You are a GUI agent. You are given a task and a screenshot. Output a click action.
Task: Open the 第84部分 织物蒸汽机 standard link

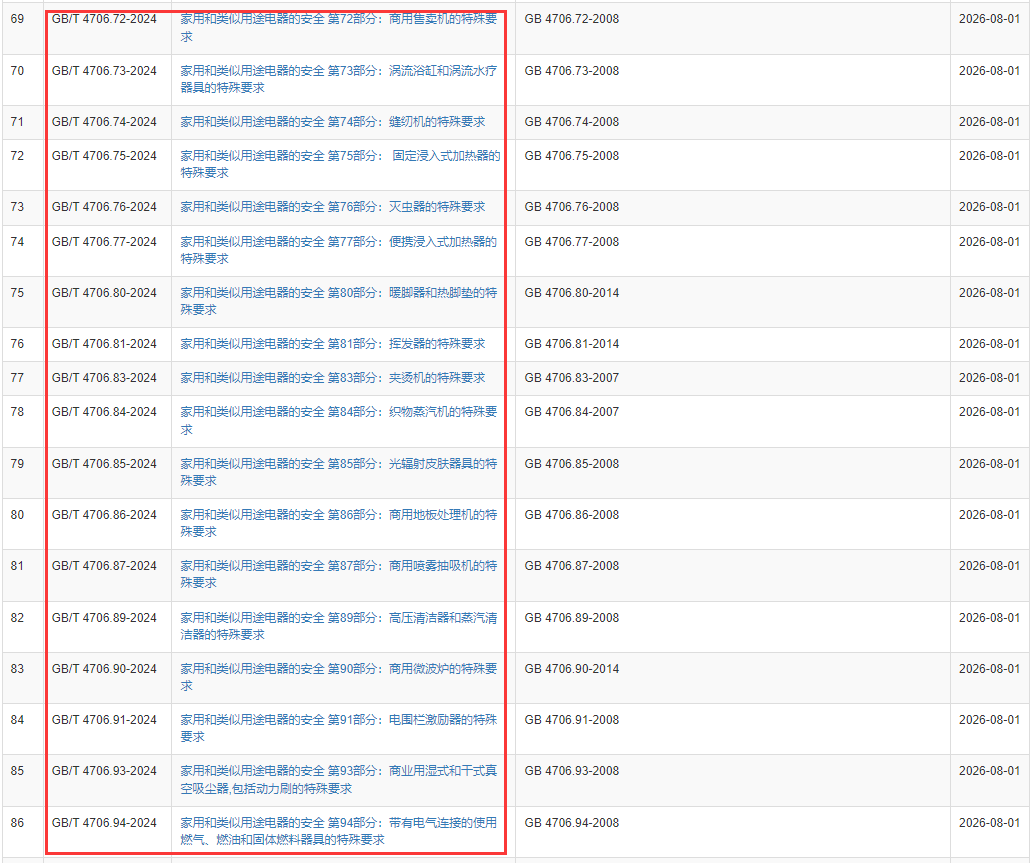(338, 412)
